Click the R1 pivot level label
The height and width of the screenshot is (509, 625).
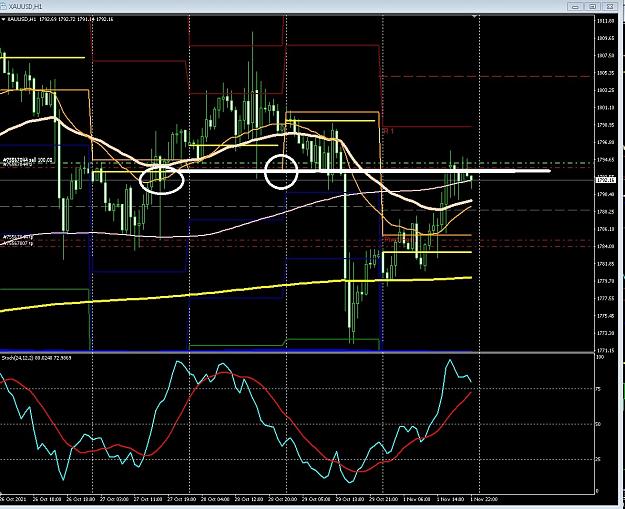(387, 131)
